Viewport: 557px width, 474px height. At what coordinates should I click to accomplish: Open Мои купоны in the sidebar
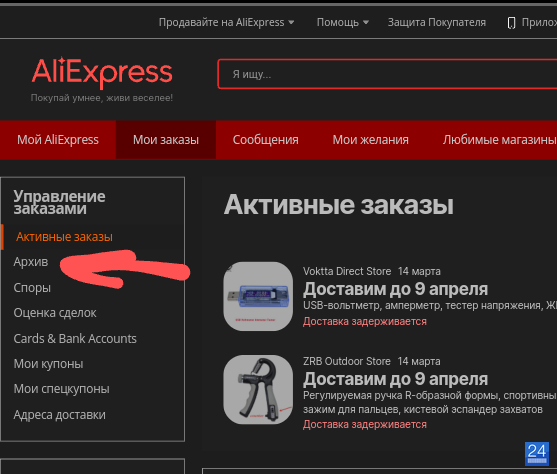point(48,364)
